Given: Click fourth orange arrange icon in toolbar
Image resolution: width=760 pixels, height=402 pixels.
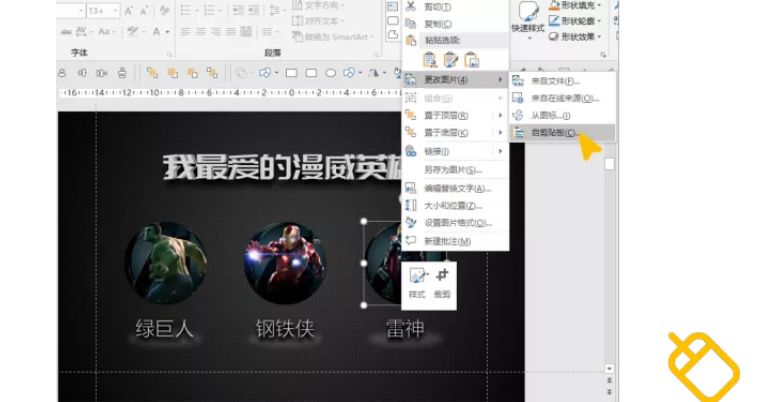Looking at the screenshot, I should pos(212,73).
